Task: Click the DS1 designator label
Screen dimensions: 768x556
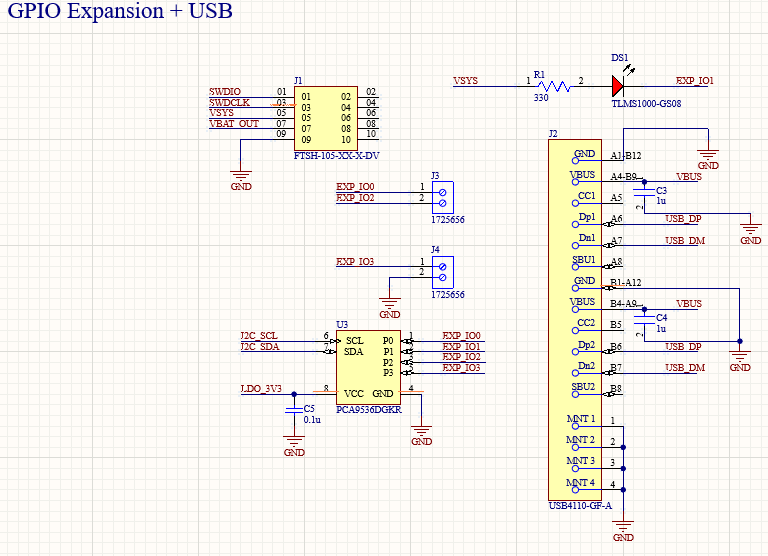Action: 620,58
